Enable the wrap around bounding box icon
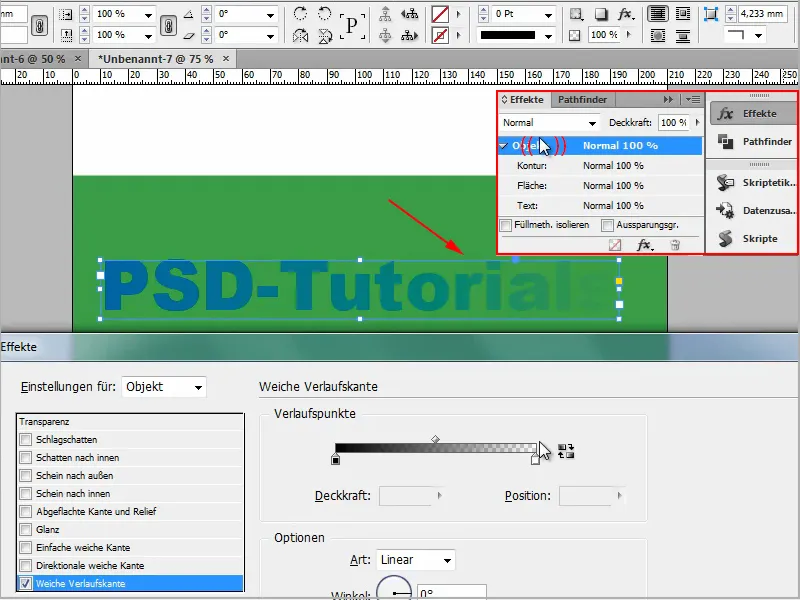The width and height of the screenshot is (800, 600). [x=683, y=14]
